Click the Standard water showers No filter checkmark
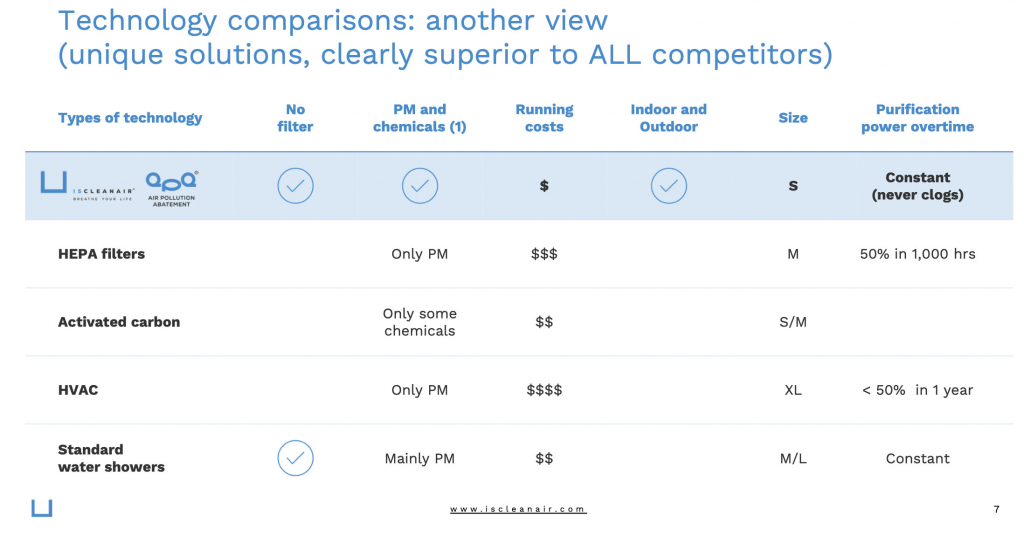 coord(295,458)
